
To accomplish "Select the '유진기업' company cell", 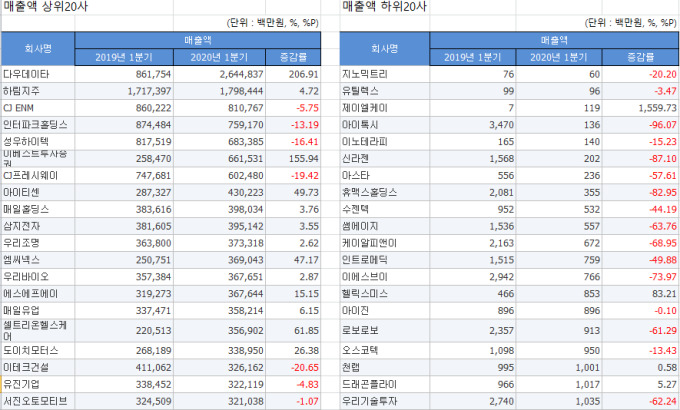I will tap(38, 384).
